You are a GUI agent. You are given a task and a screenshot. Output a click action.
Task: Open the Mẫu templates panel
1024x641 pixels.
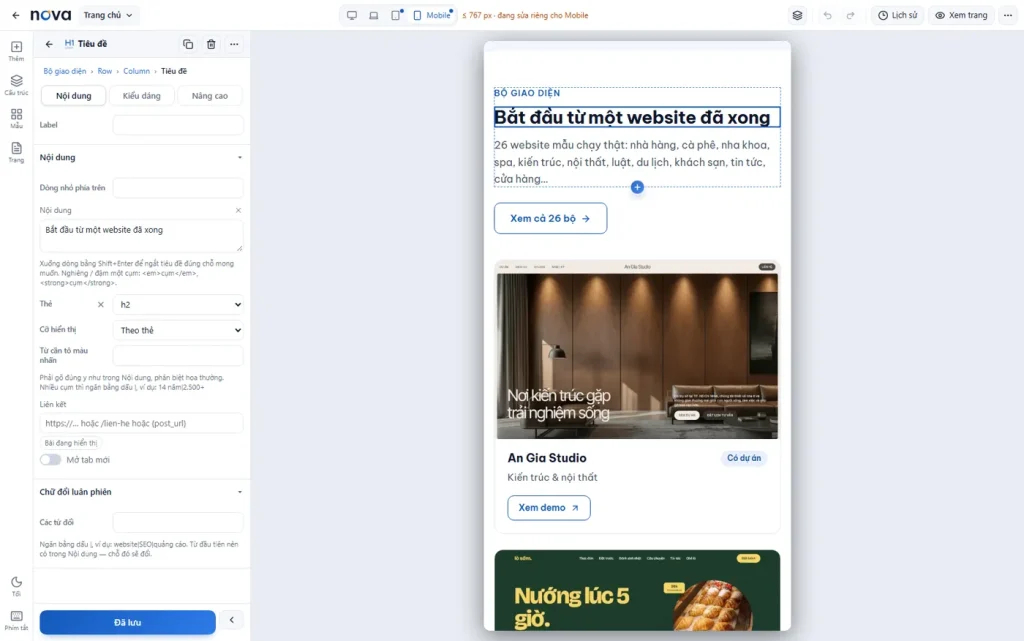(x=16, y=118)
